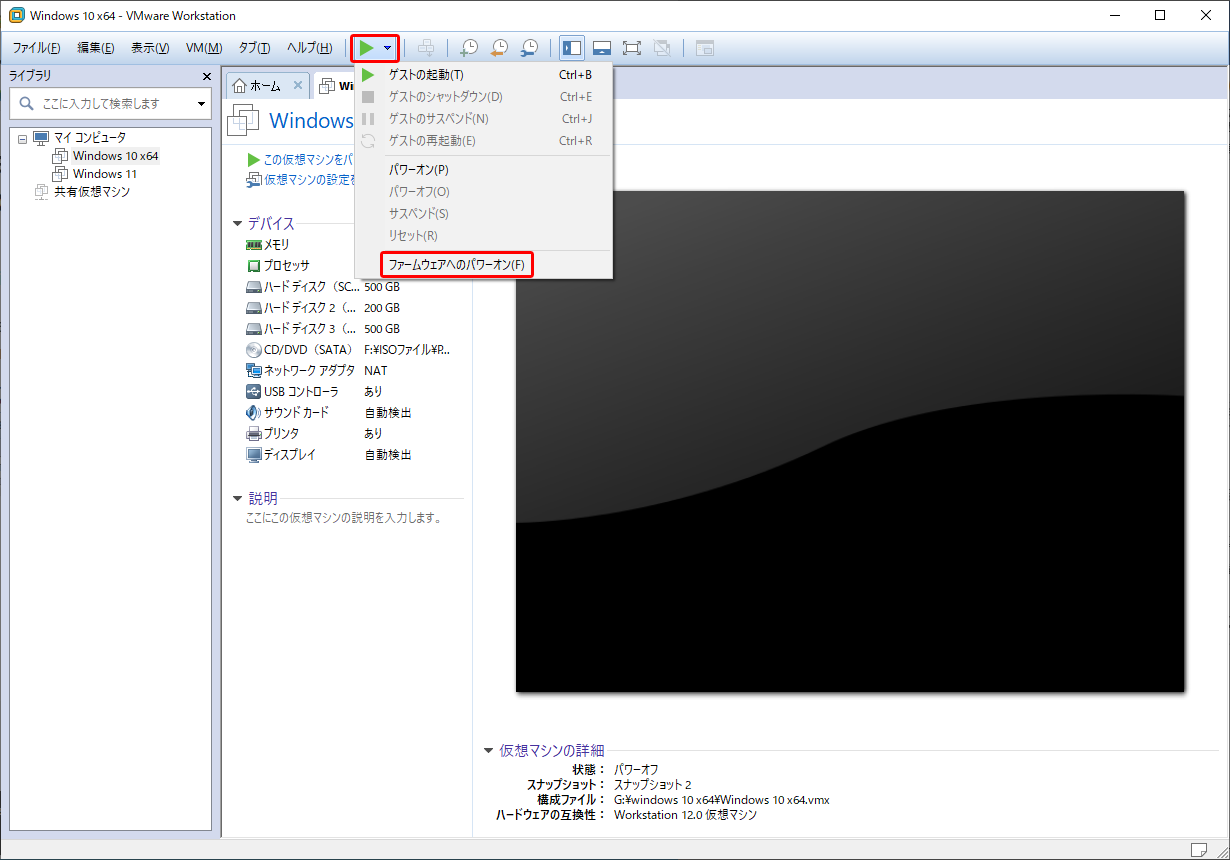Collapse the デバイス section
1230x860 pixels.
(237, 224)
